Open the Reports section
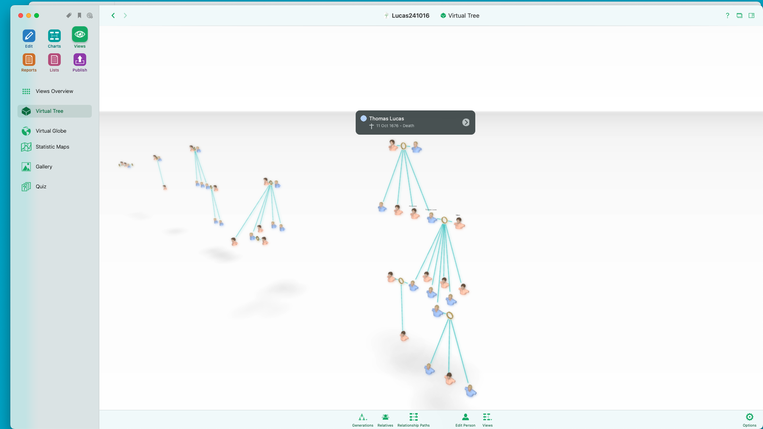The image size is (763, 429). point(29,62)
